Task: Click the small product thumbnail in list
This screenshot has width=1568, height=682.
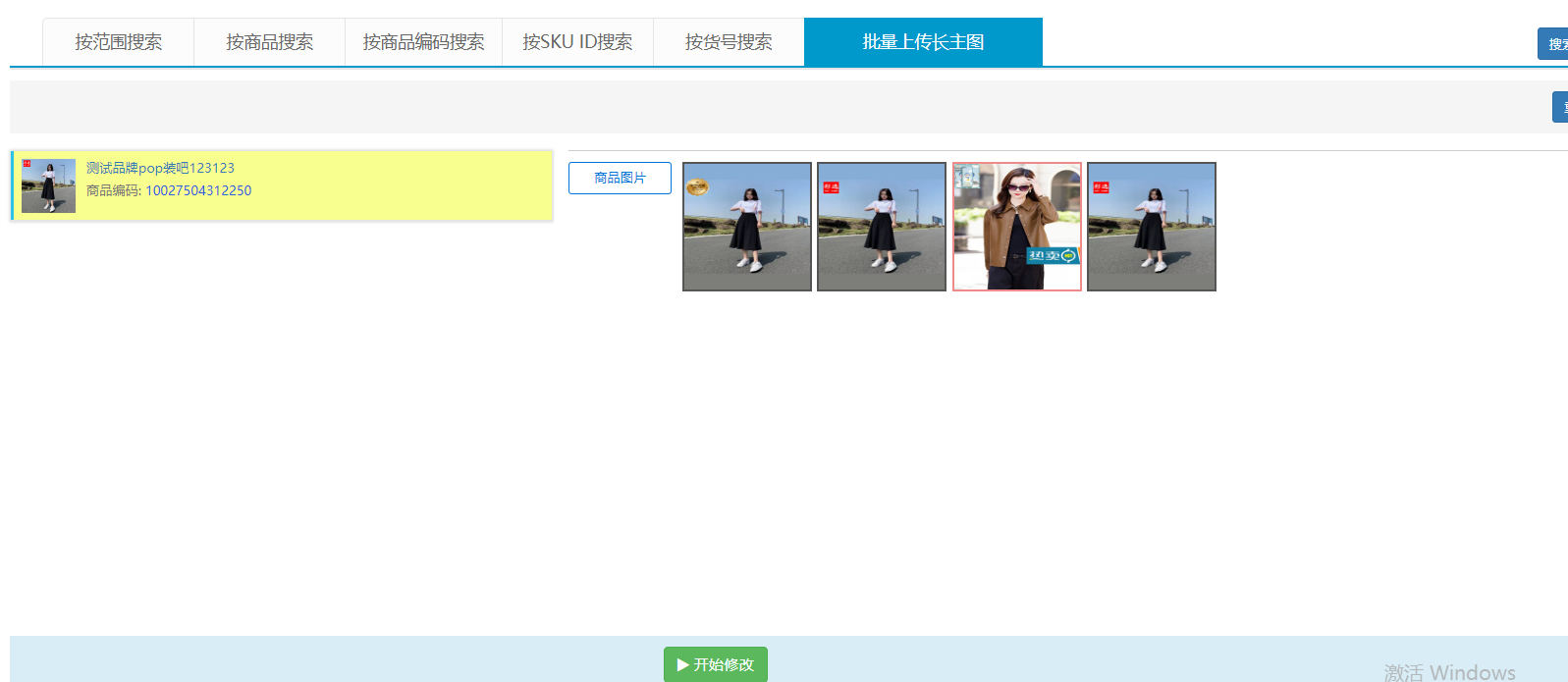Action: pos(48,185)
